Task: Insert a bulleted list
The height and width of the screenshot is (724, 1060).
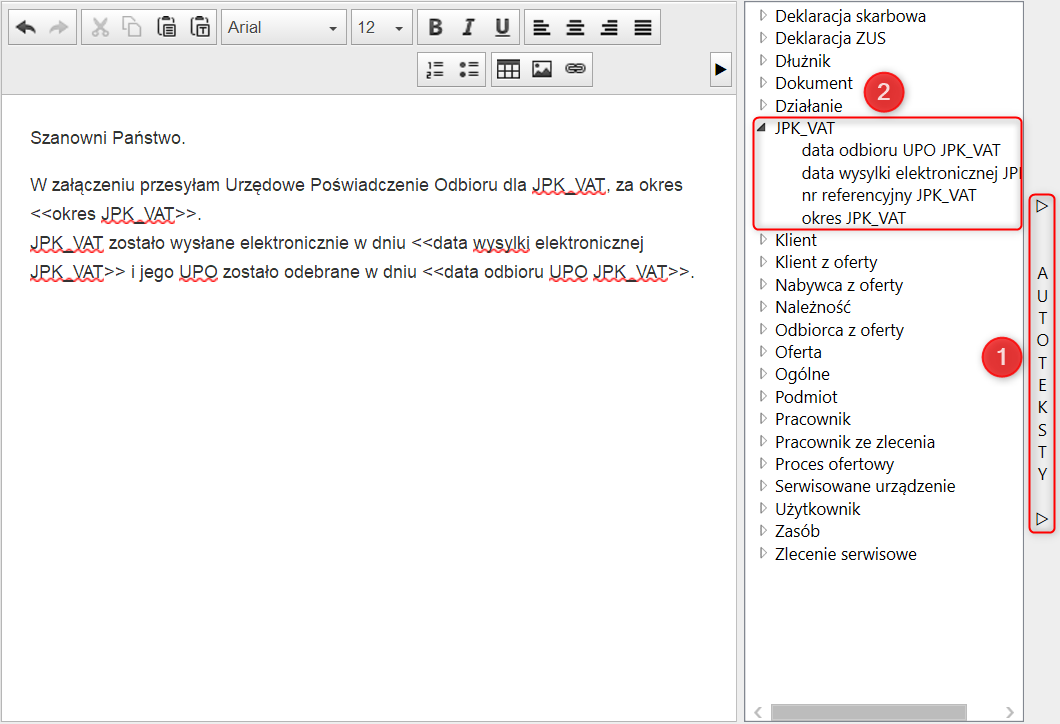Action: [468, 69]
